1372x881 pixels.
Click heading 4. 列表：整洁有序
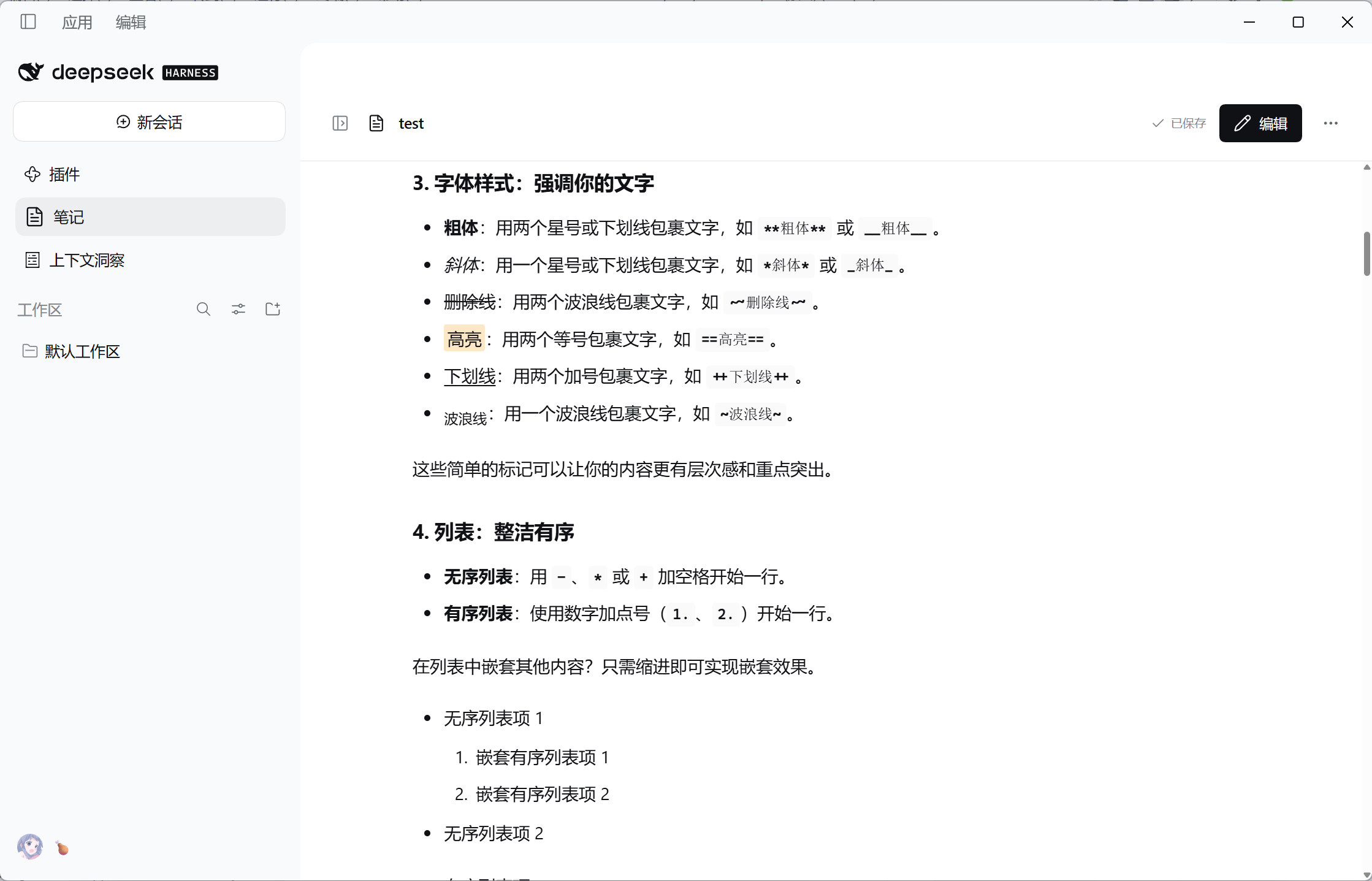[x=494, y=532]
